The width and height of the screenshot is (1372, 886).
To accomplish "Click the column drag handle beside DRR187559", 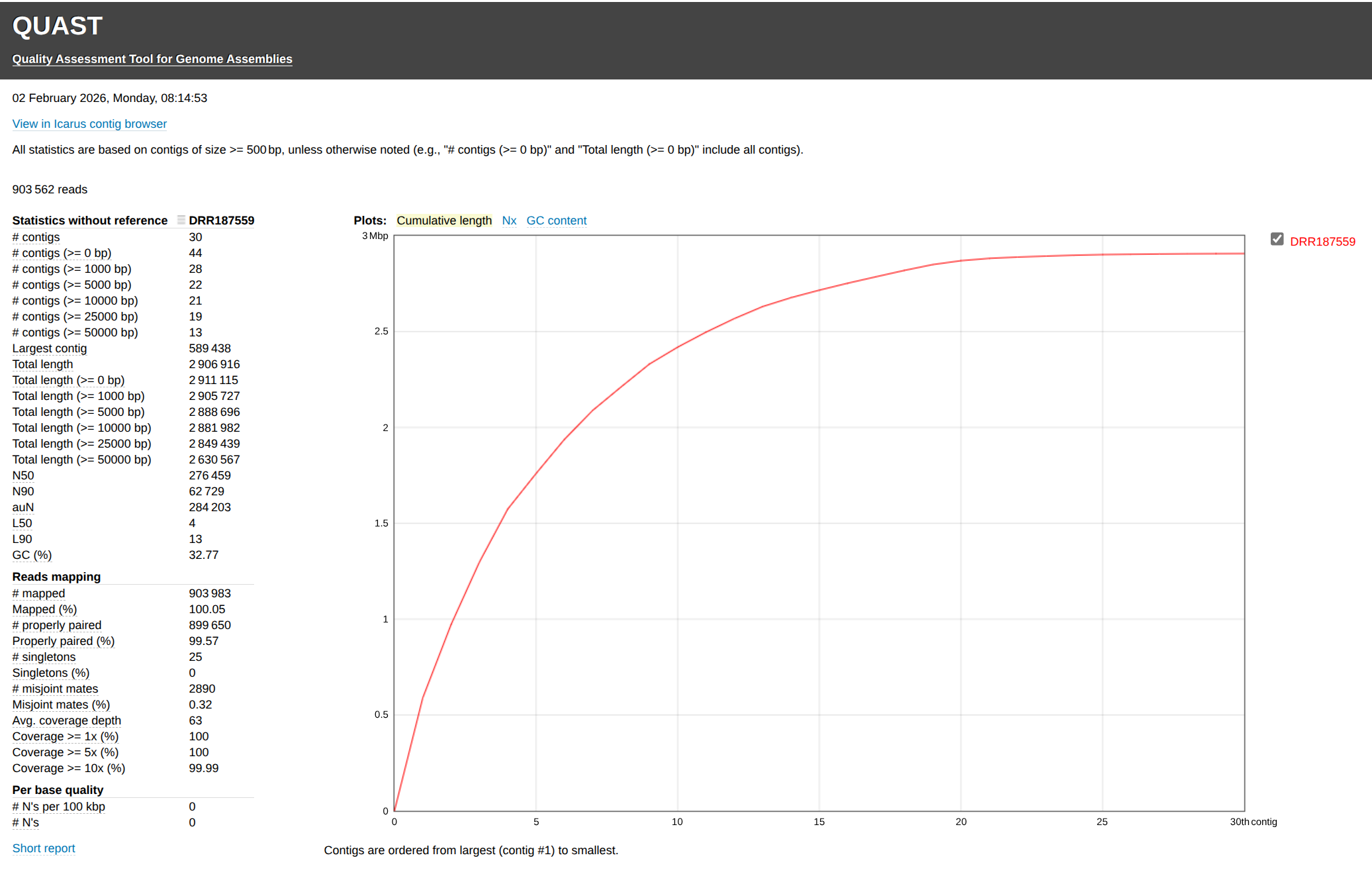I will [x=181, y=220].
